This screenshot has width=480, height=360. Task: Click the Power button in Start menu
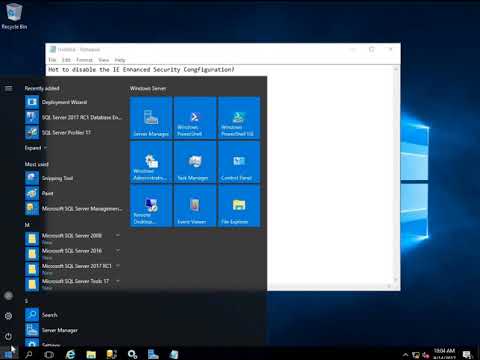(8, 336)
